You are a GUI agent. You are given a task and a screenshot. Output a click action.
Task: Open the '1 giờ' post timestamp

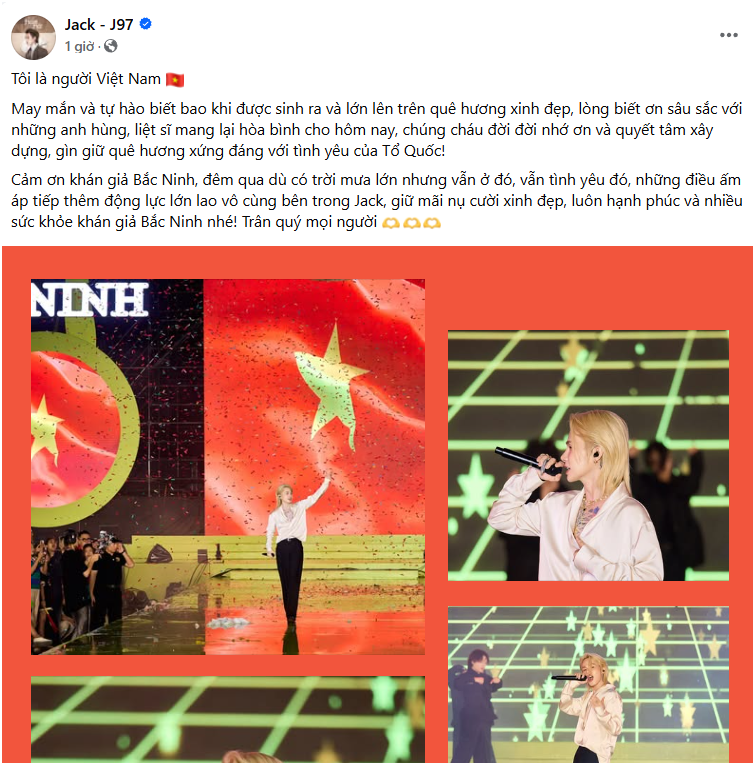79,46
